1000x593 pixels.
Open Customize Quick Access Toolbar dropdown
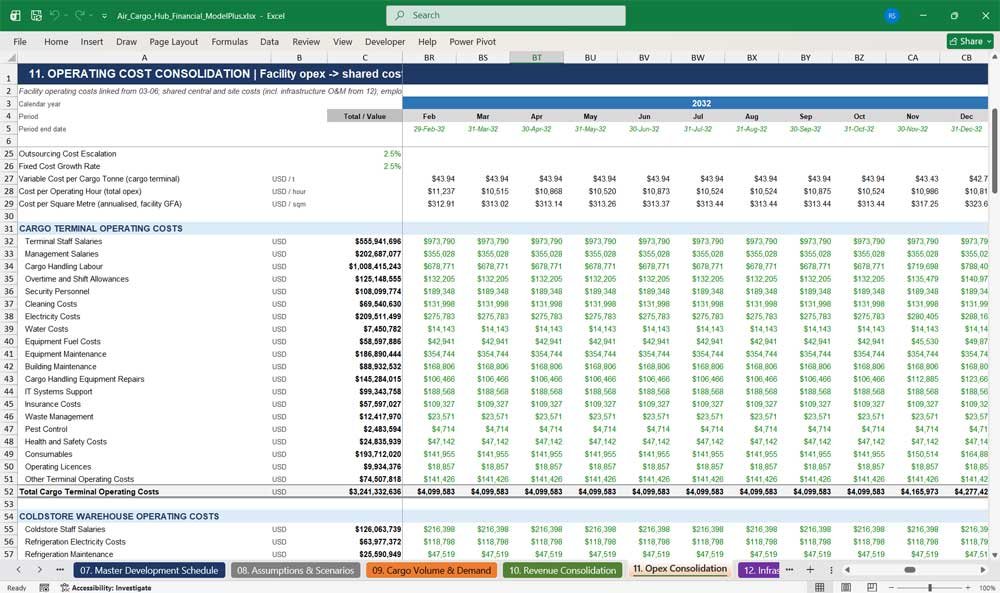(104, 16)
